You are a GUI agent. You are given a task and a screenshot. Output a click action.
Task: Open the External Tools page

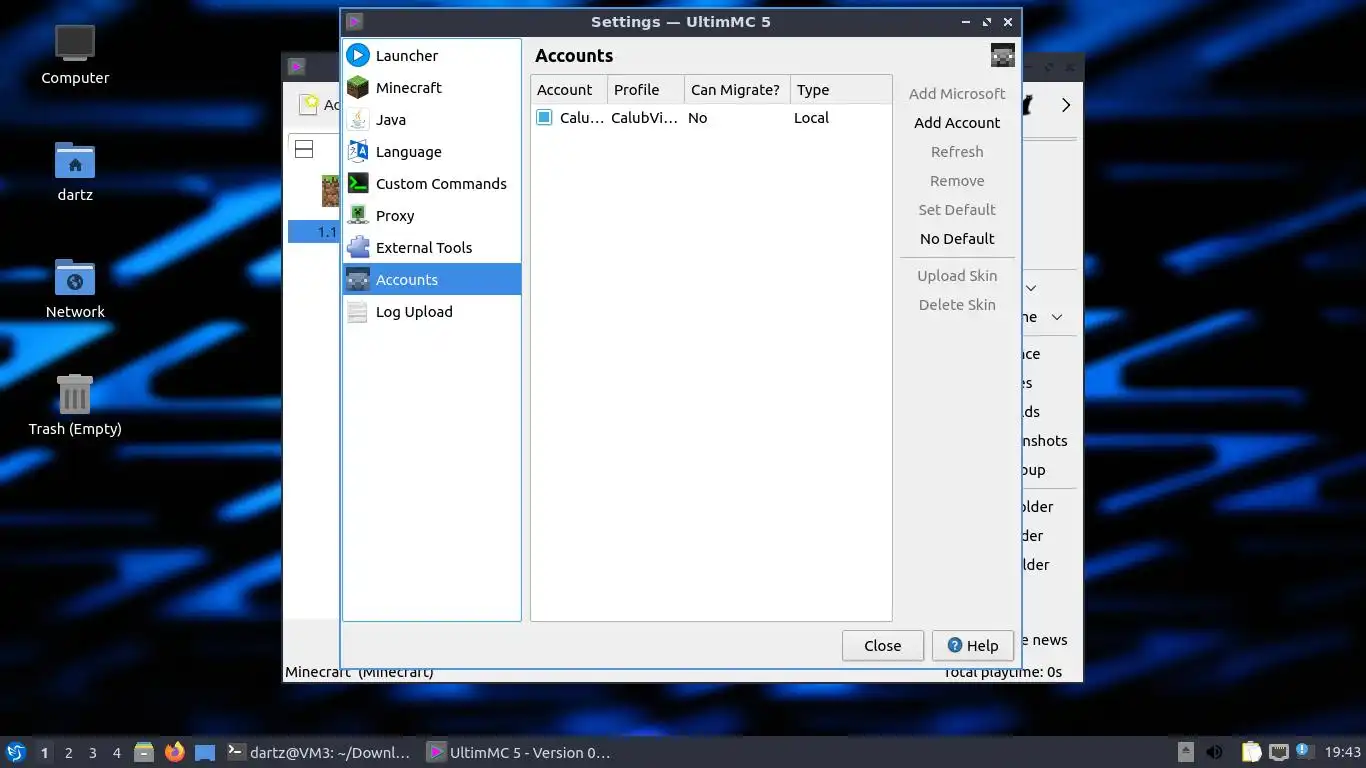432,248
